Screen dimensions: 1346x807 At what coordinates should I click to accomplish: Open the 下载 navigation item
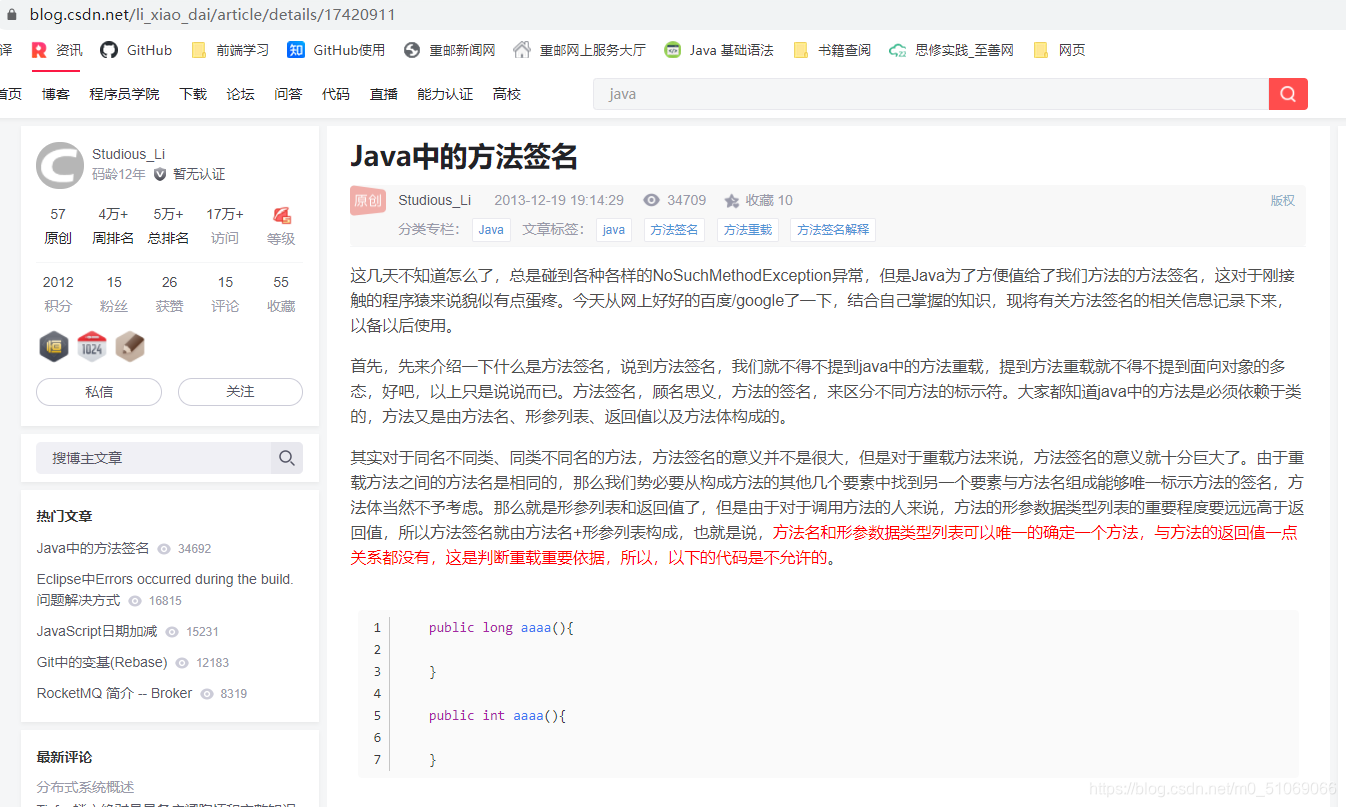(193, 94)
